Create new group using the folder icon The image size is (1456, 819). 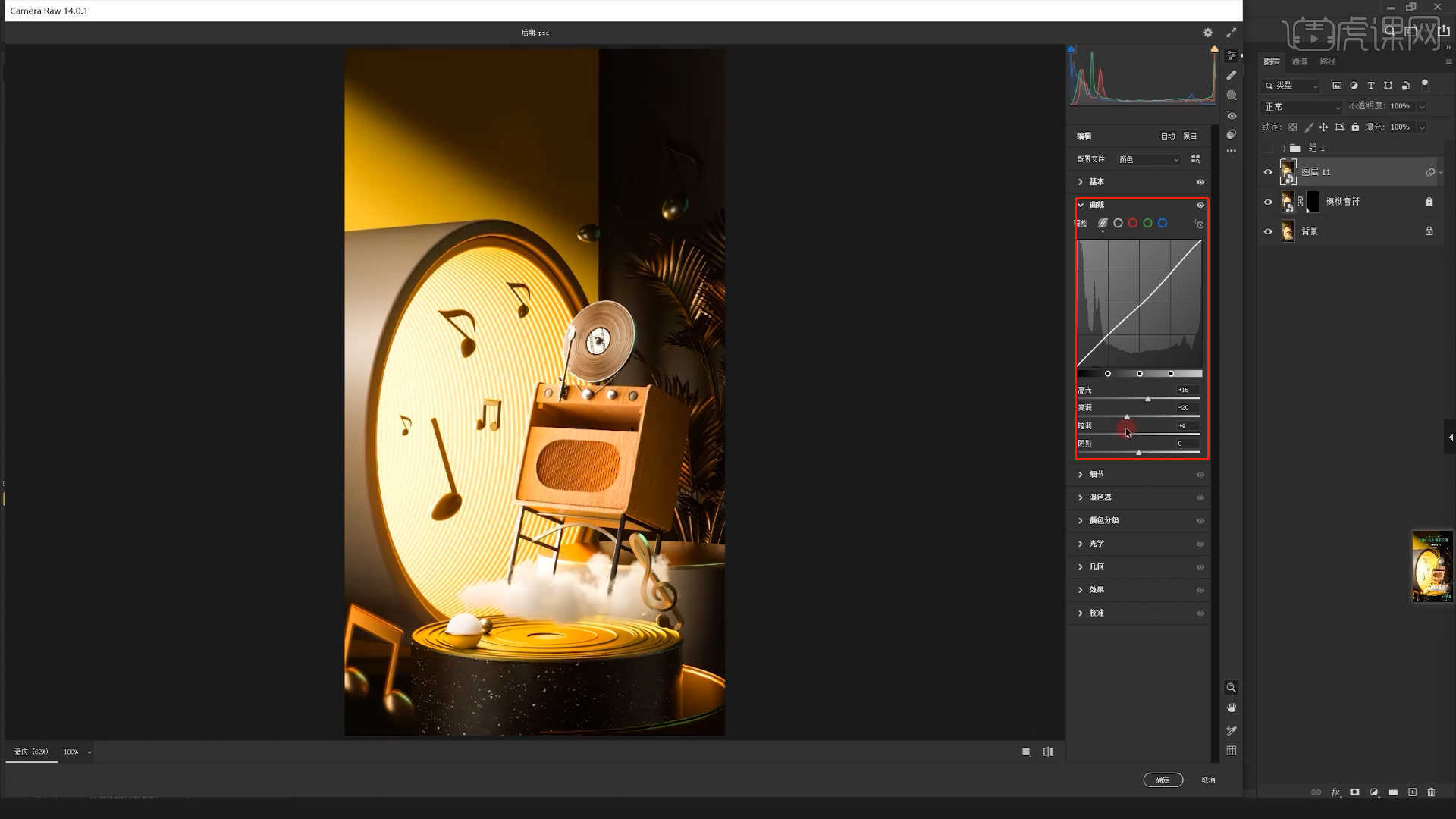pos(1393,792)
